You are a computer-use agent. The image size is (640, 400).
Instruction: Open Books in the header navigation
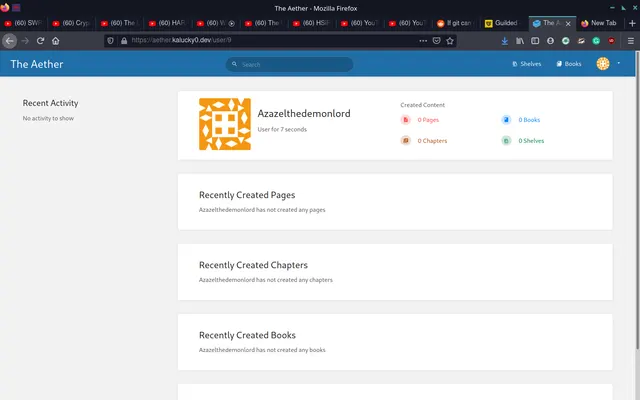click(569, 64)
